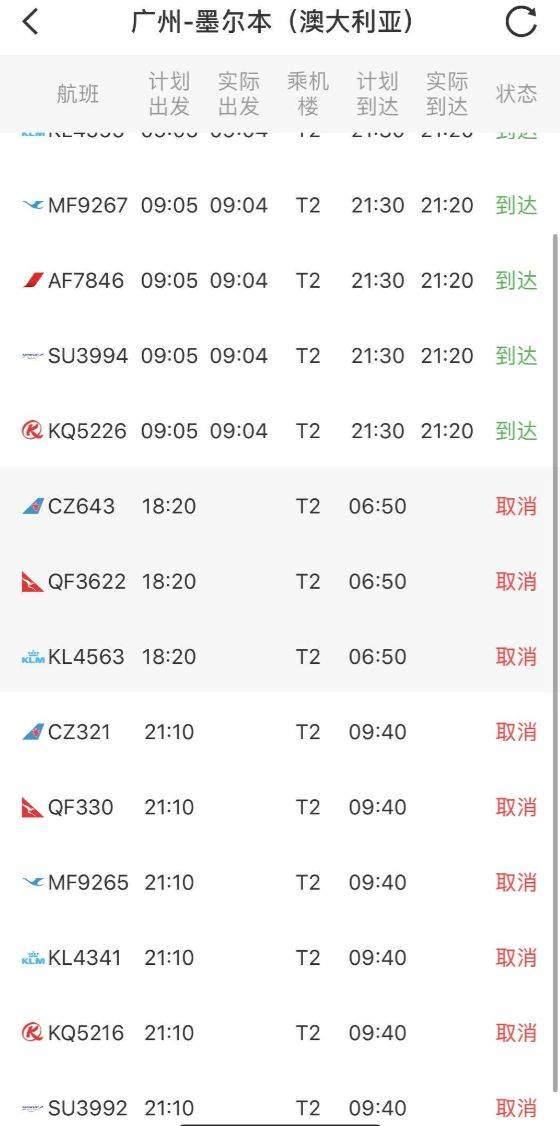Select flight MF9265 row

tap(280, 882)
